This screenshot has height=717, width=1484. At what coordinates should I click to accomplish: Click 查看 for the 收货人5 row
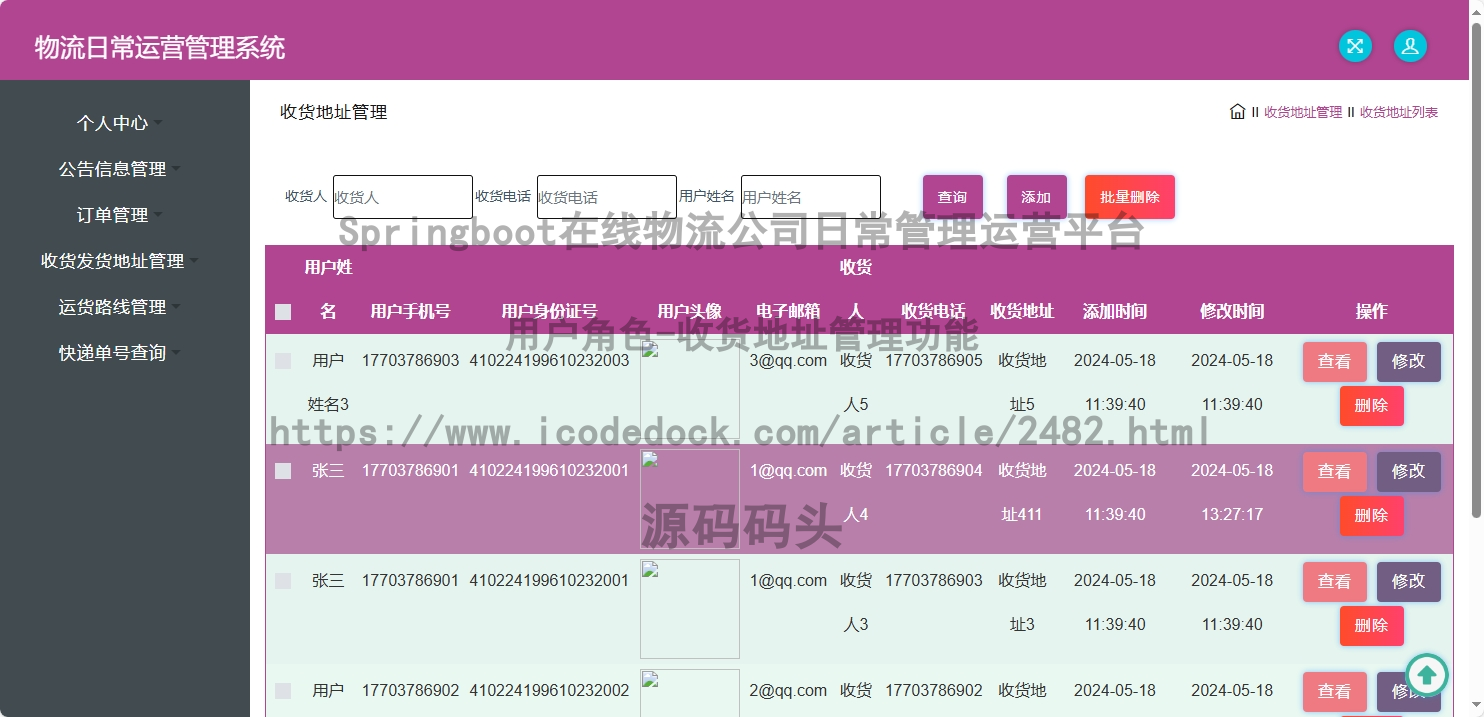point(1335,362)
